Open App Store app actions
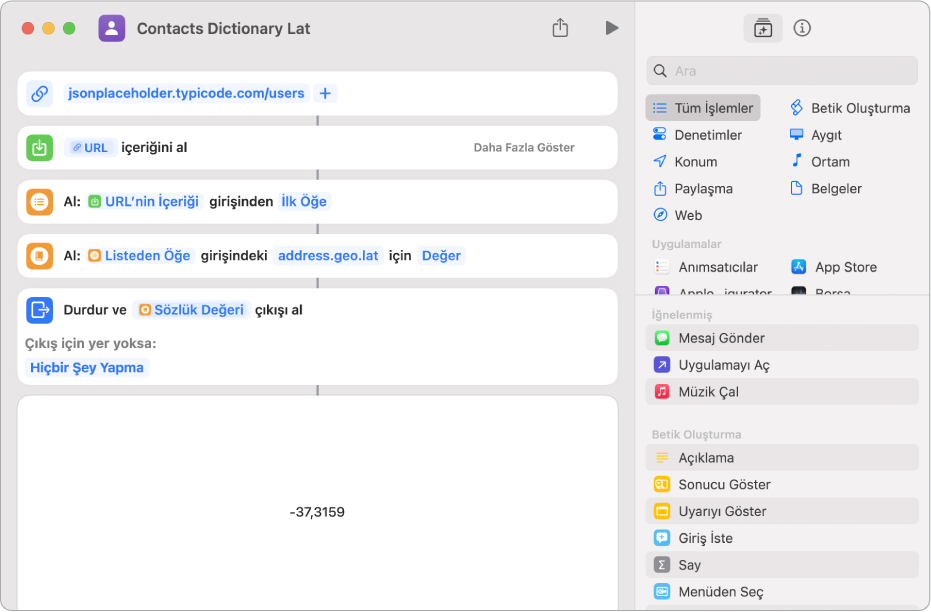931x612 pixels. pyautogui.click(x=834, y=267)
